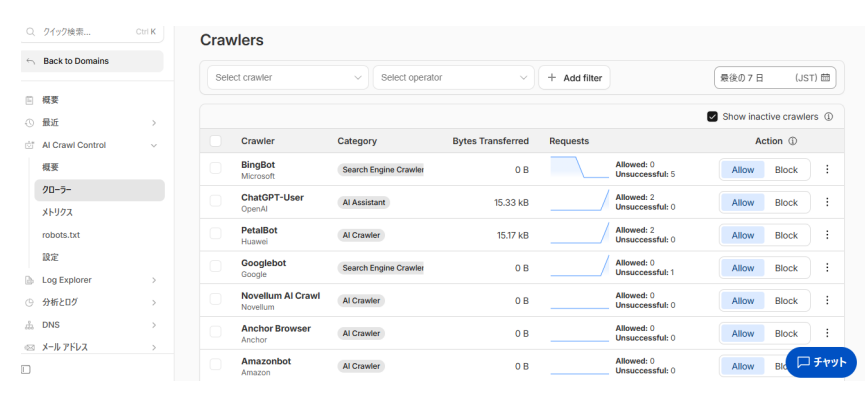Go to メトリクス in the sidebar
Screen dimensions: 865x405
tap(57, 212)
